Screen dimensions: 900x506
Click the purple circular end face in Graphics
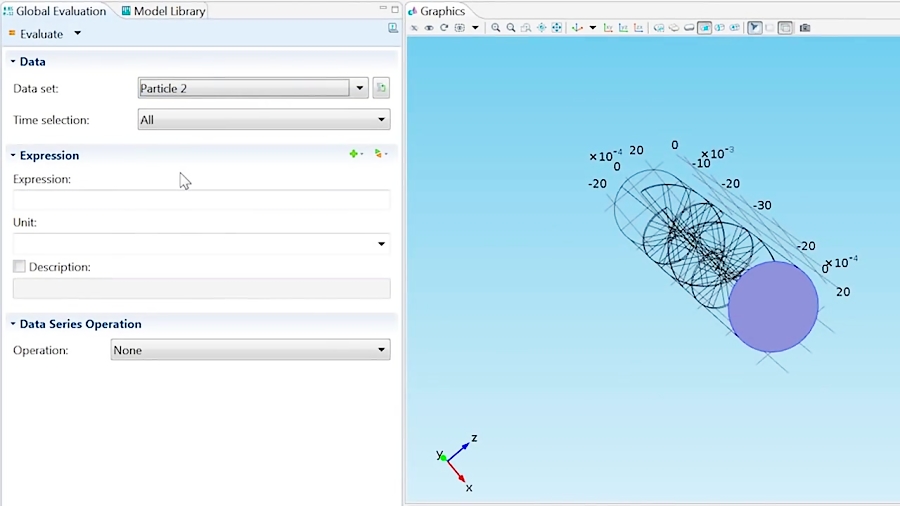[x=773, y=307]
